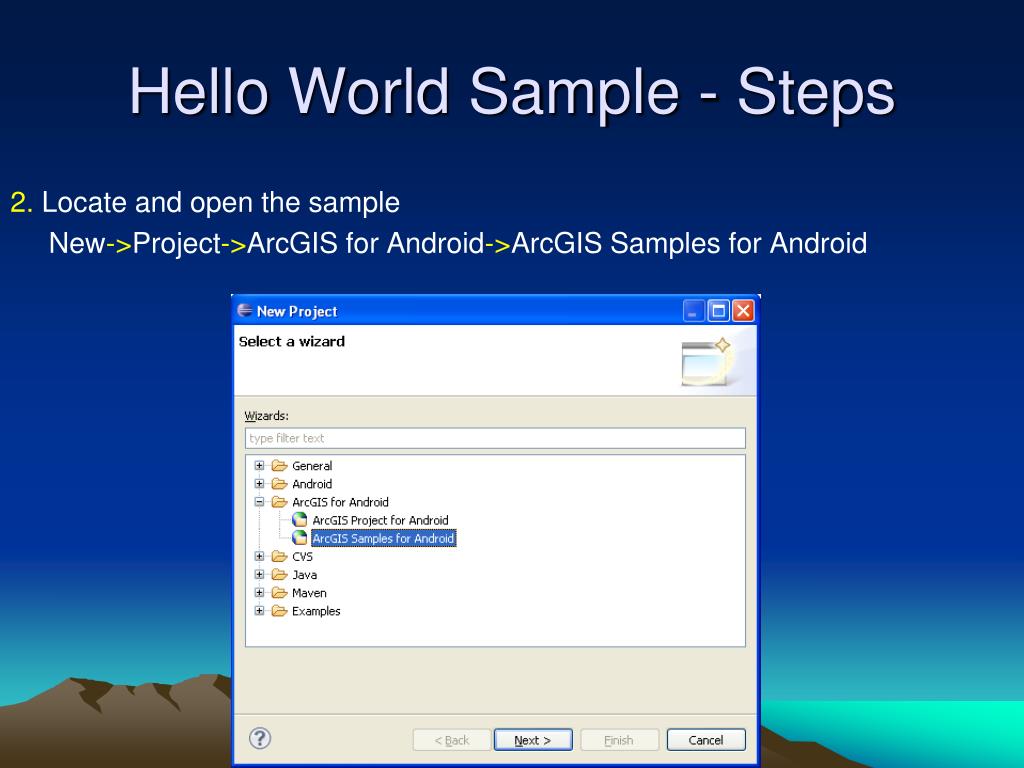
Task: Minimize the New Project dialog
Action: [x=694, y=311]
